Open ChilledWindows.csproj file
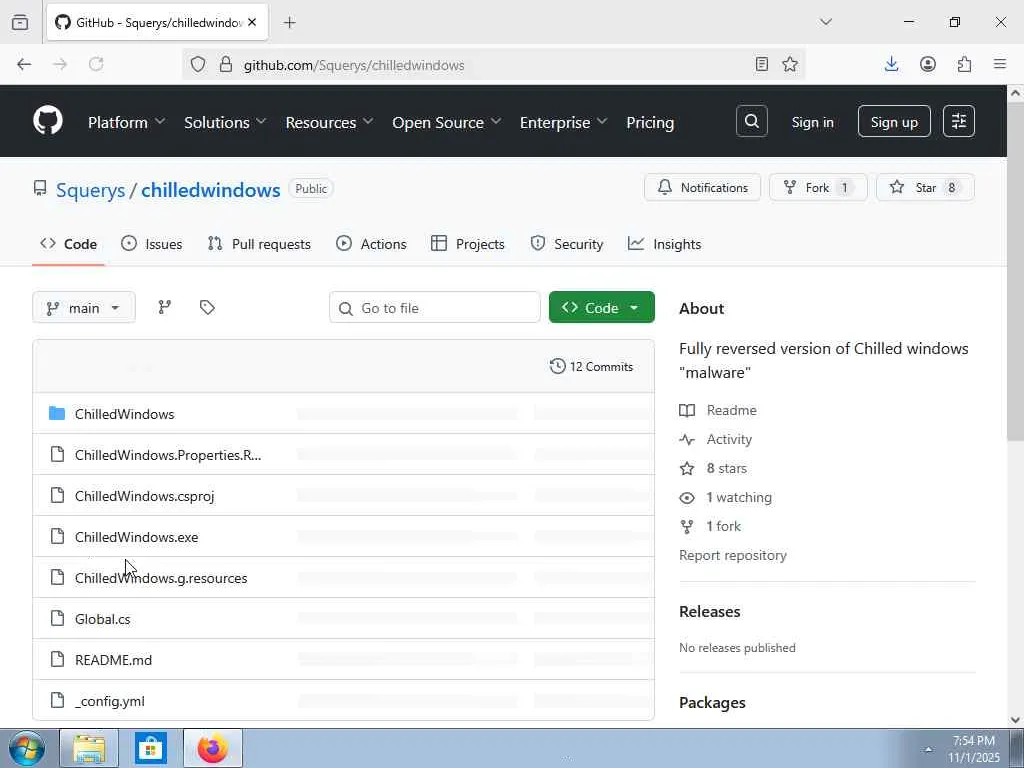This screenshot has height=768, width=1024. pos(144,496)
